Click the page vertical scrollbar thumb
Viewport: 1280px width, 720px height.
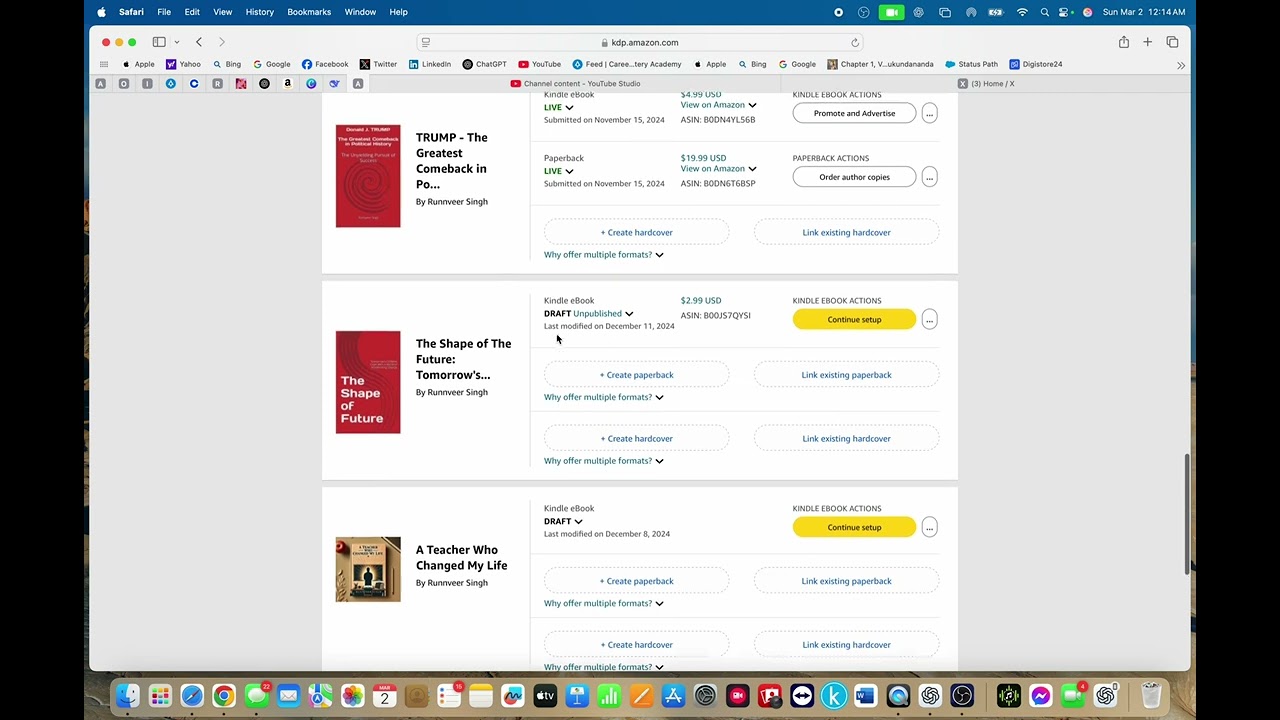tap(1187, 513)
